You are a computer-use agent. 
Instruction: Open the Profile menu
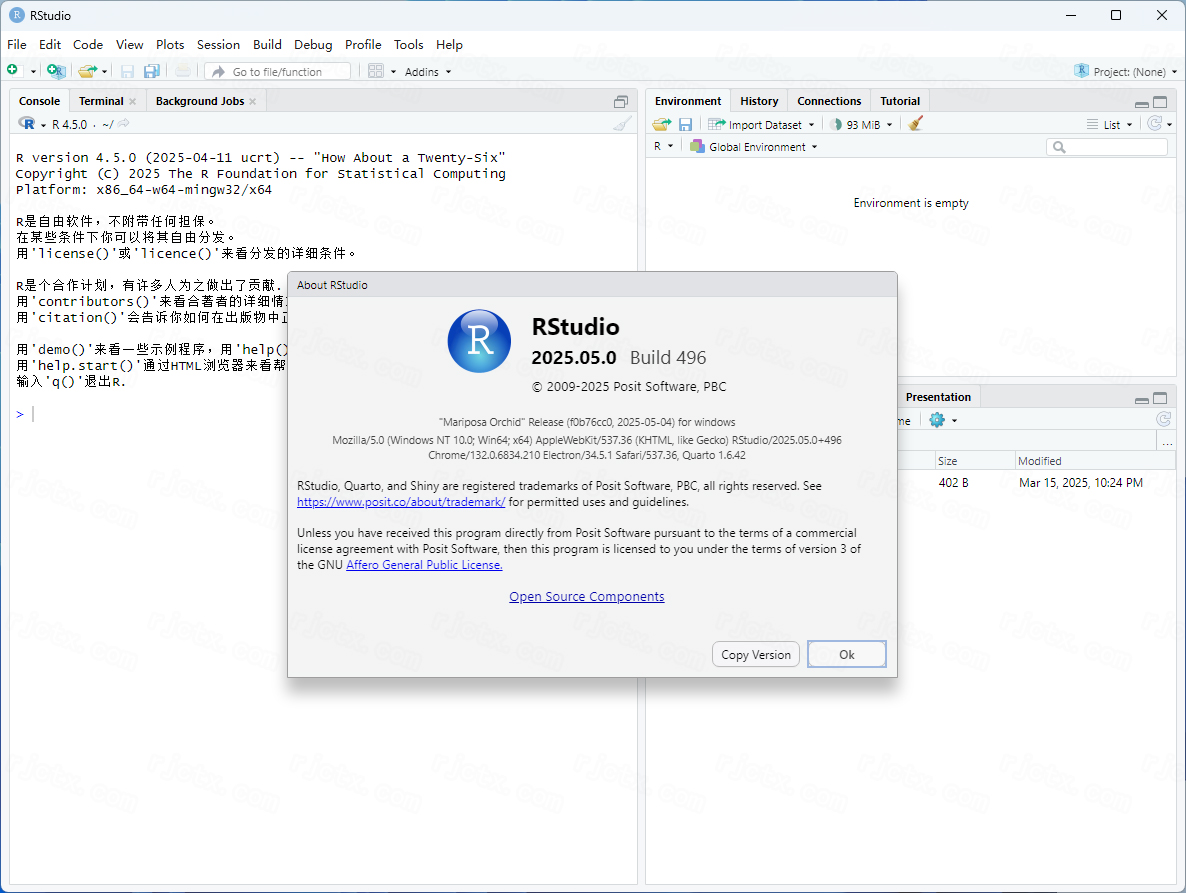point(363,45)
